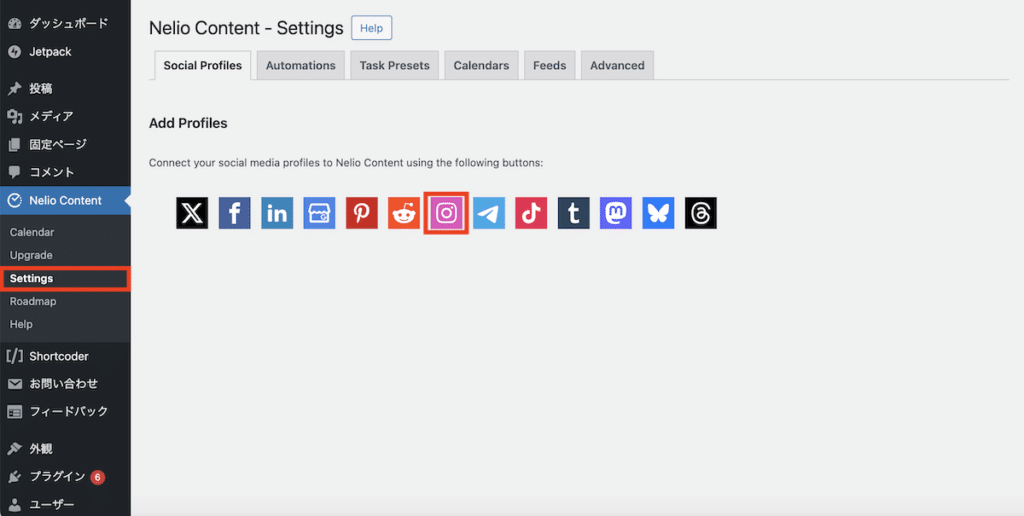Add a Mastodon profile
The height and width of the screenshot is (516, 1024).
point(616,213)
